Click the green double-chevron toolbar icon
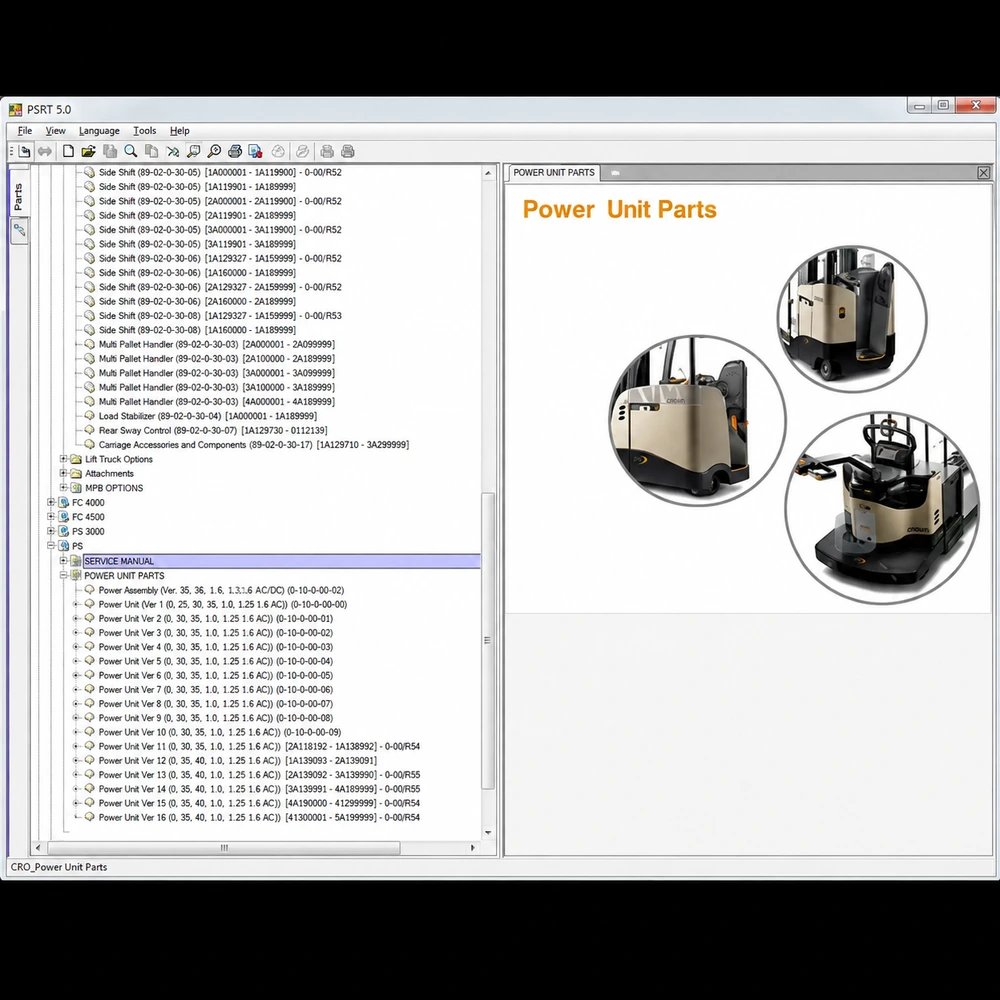The height and width of the screenshot is (1000, 1000). tap(172, 151)
